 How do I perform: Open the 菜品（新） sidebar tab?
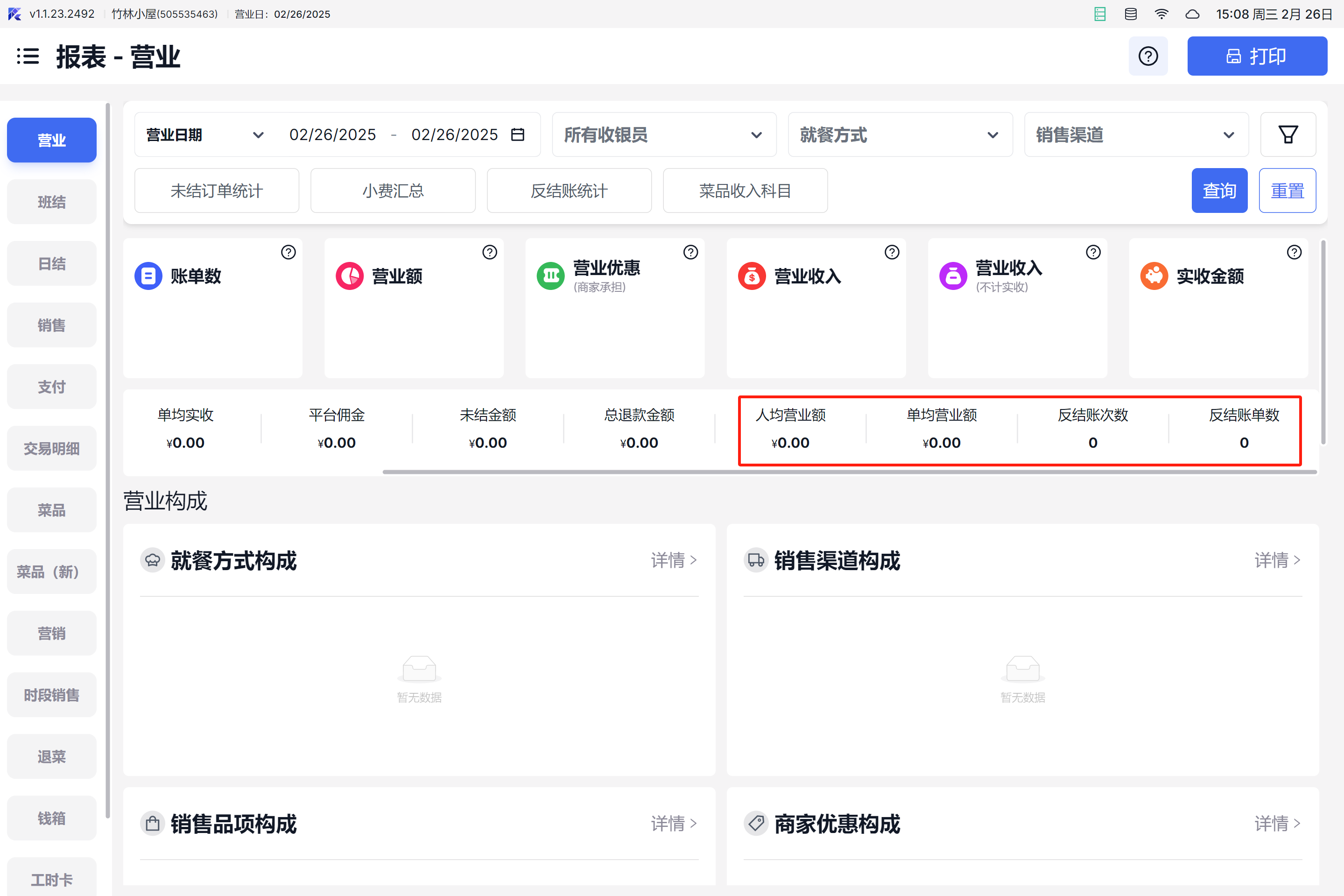click(x=51, y=571)
